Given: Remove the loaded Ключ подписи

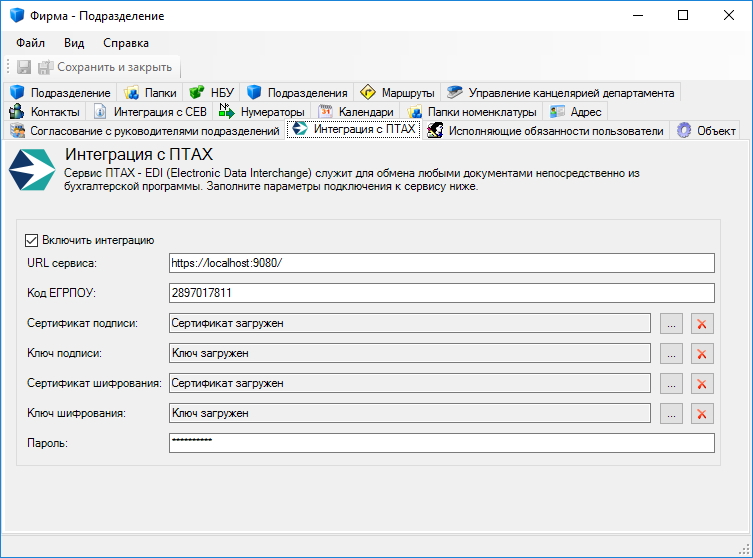Looking at the screenshot, I should click(x=702, y=353).
